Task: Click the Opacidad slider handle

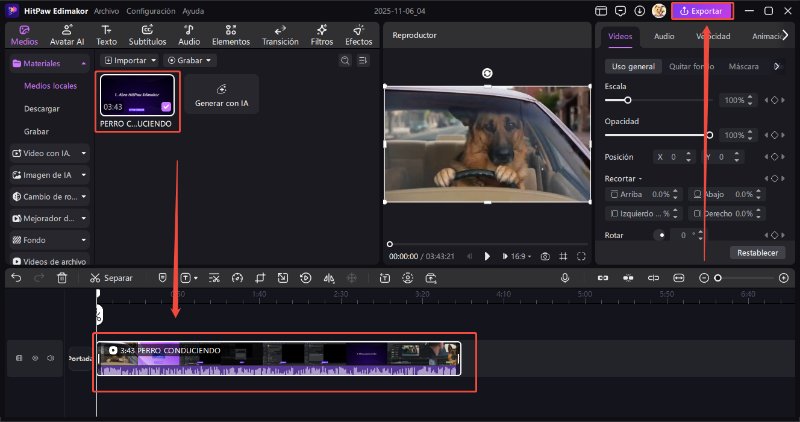Action: point(710,134)
